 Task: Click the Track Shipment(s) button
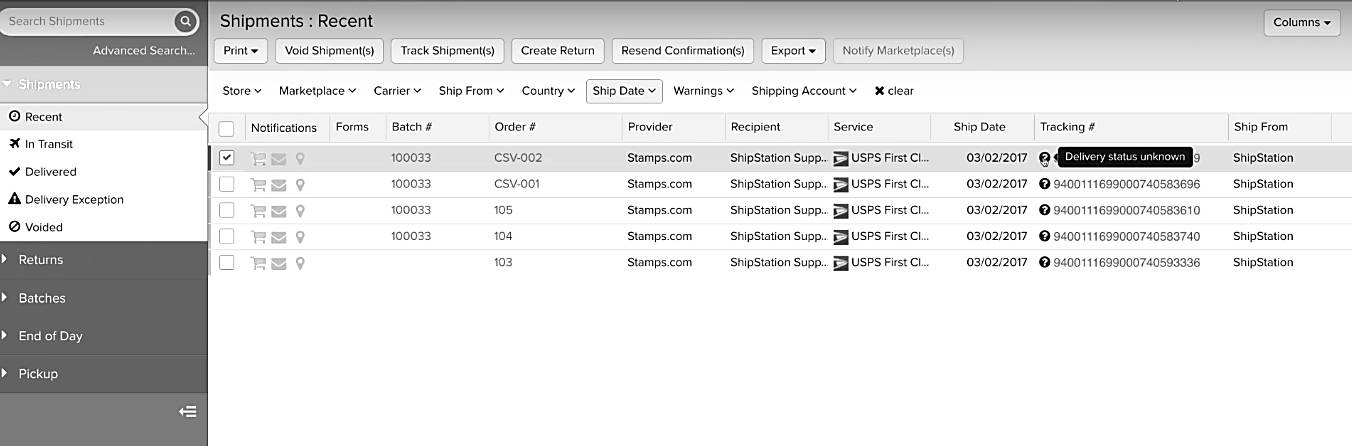[x=447, y=50]
